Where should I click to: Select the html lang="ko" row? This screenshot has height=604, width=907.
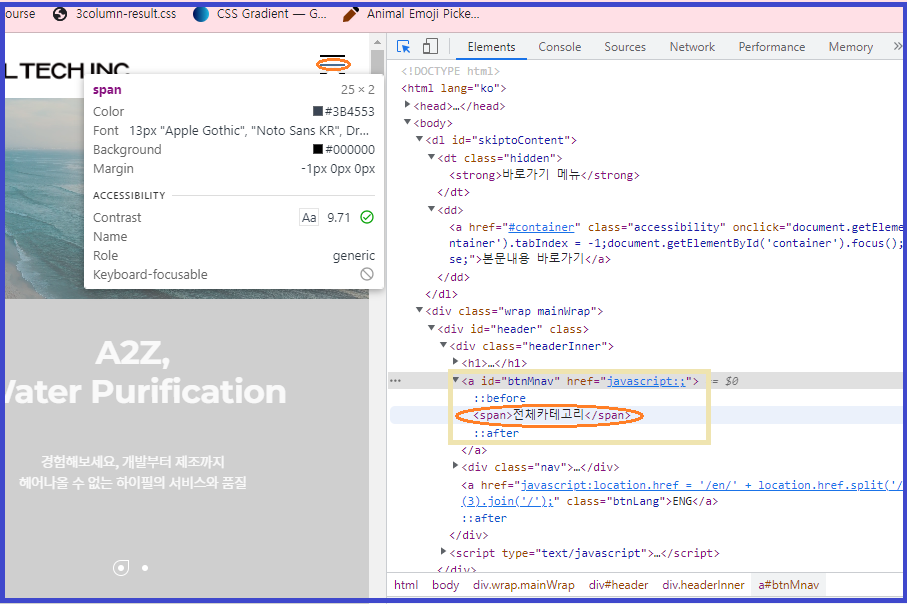(454, 89)
